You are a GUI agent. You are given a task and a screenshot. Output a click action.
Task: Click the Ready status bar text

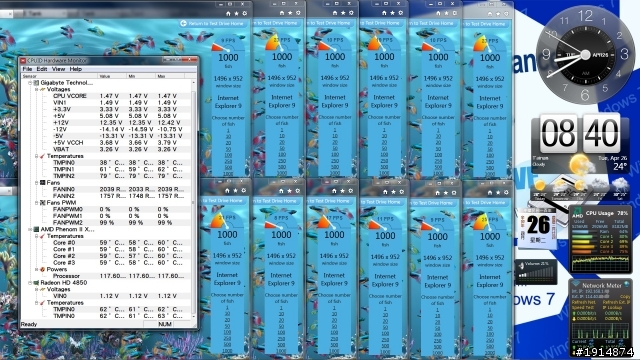[29, 324]
